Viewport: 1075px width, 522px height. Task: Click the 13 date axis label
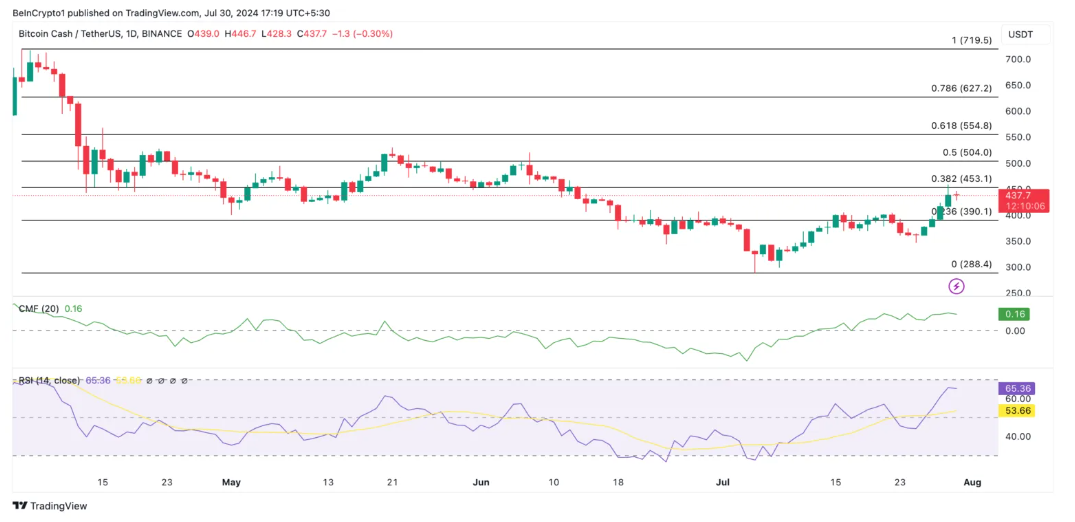pyautogui.click(x=329, y=482)
